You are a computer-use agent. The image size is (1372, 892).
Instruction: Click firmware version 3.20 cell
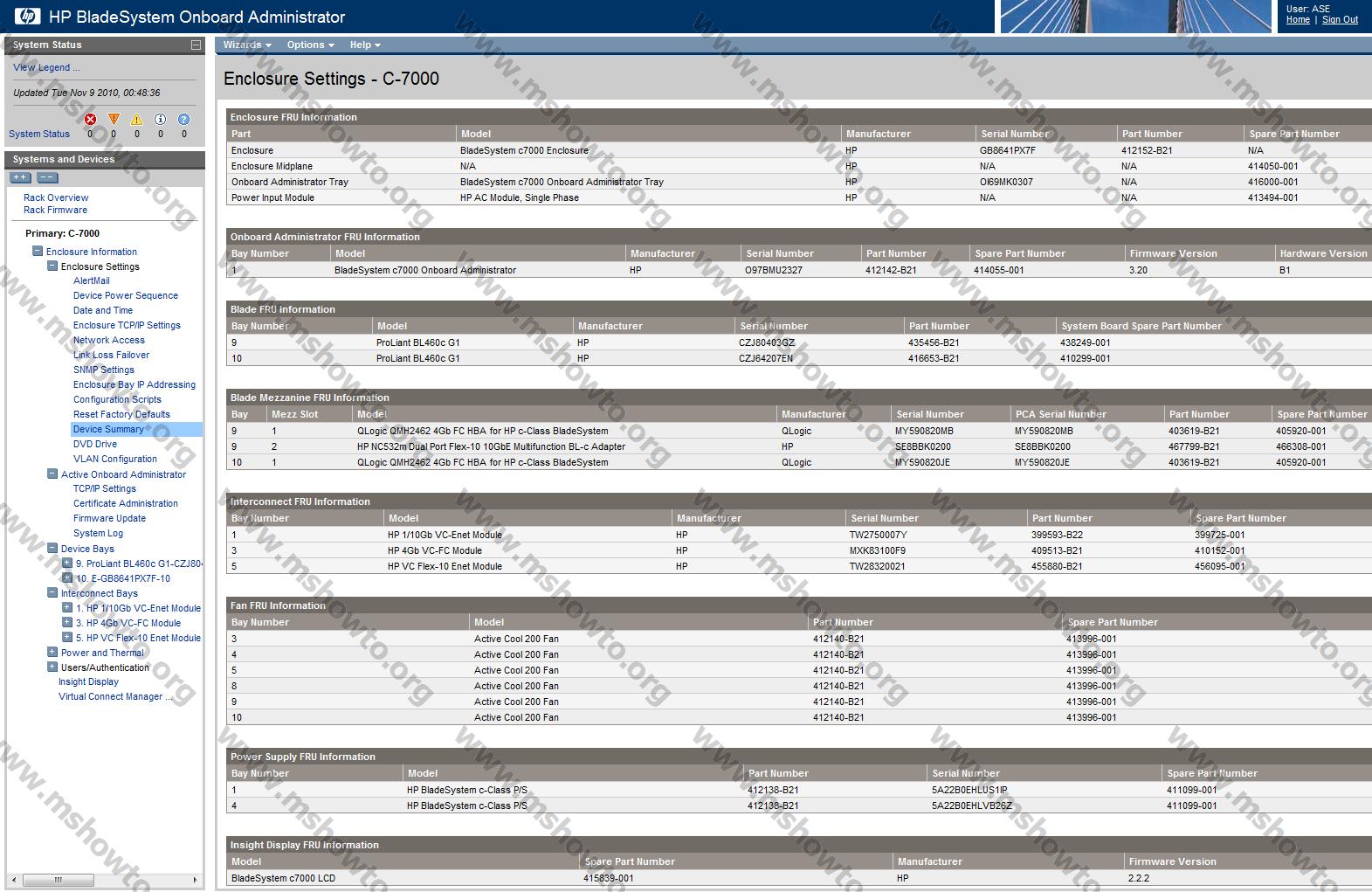point(1138,270)
